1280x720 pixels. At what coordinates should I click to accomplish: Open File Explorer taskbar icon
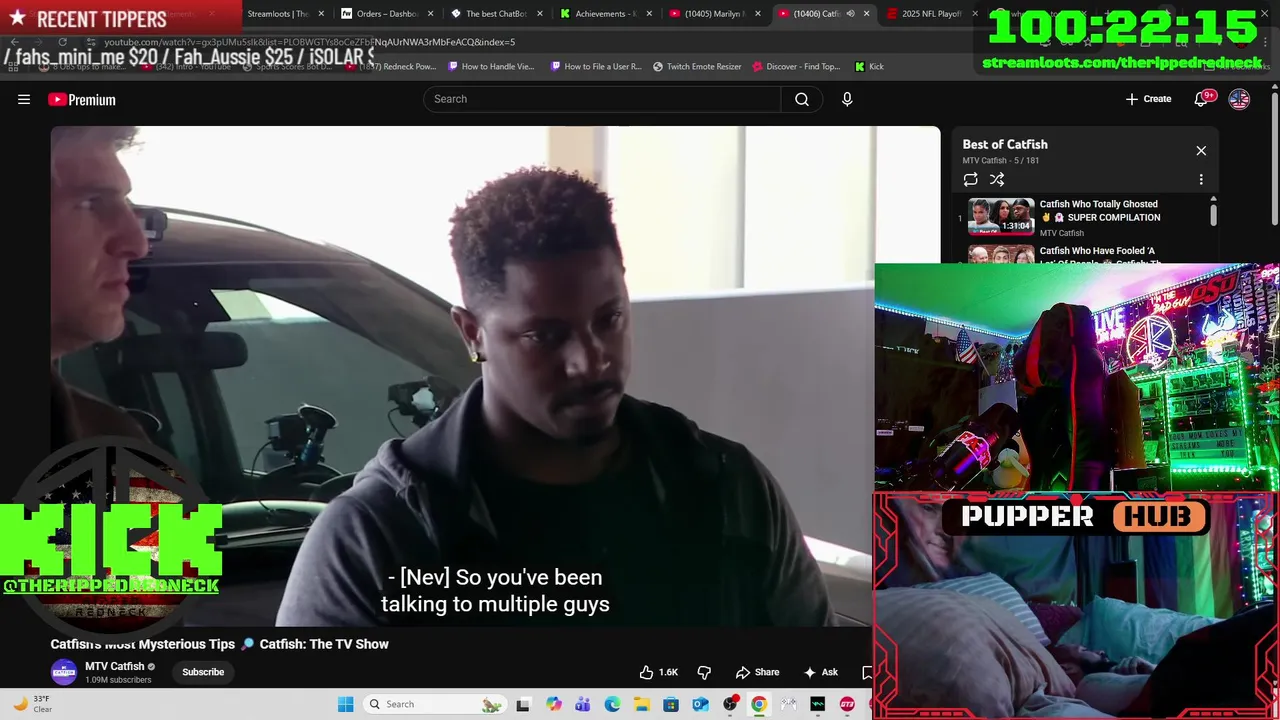pyautogui.click(x=641, y=704)
